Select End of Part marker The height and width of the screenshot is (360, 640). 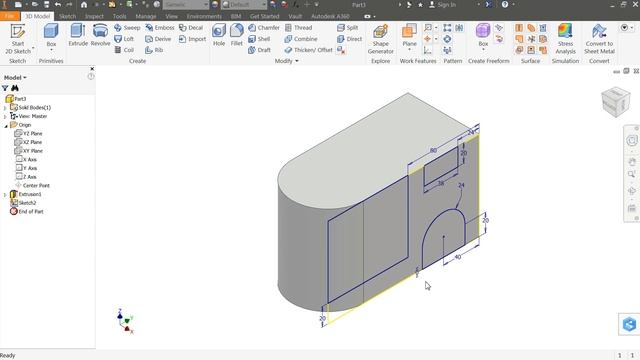click(x=27, y=211)
